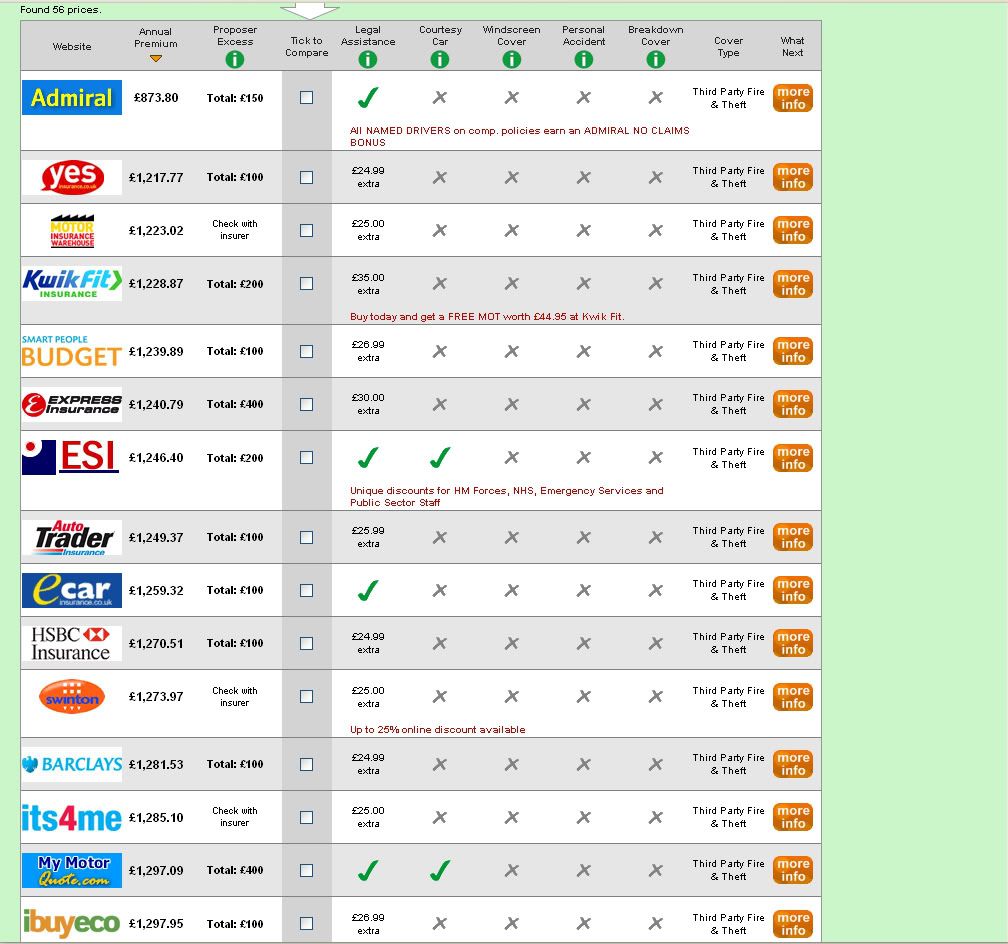This screenshot has width=1008, height=944.
Task: Click the Annual Premium column header
Action: tap(155, 38)
